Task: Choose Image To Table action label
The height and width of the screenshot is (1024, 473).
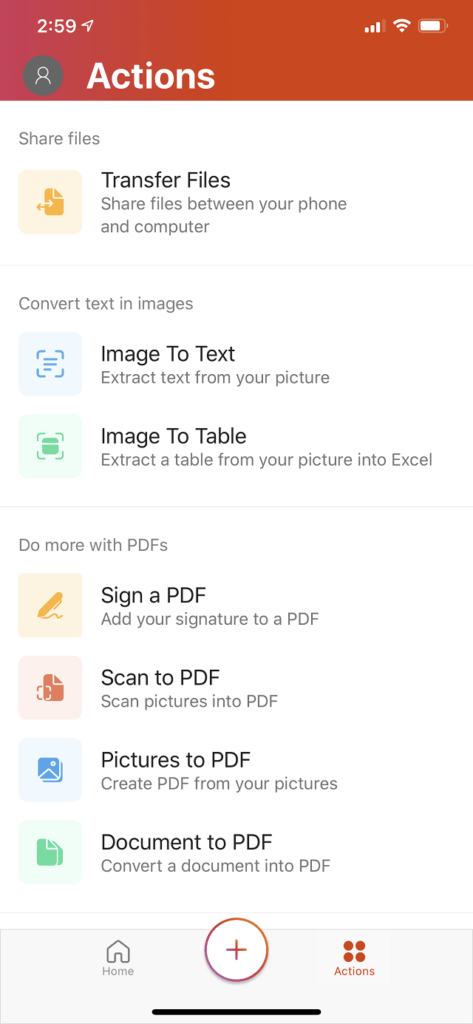Action: [174, 436]
